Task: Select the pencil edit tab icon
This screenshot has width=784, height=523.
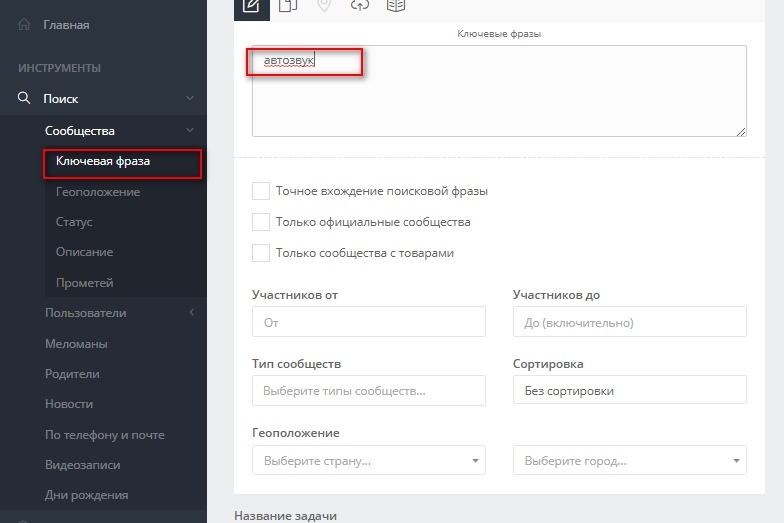Action: pyautogui.click(x=252, y=6)
